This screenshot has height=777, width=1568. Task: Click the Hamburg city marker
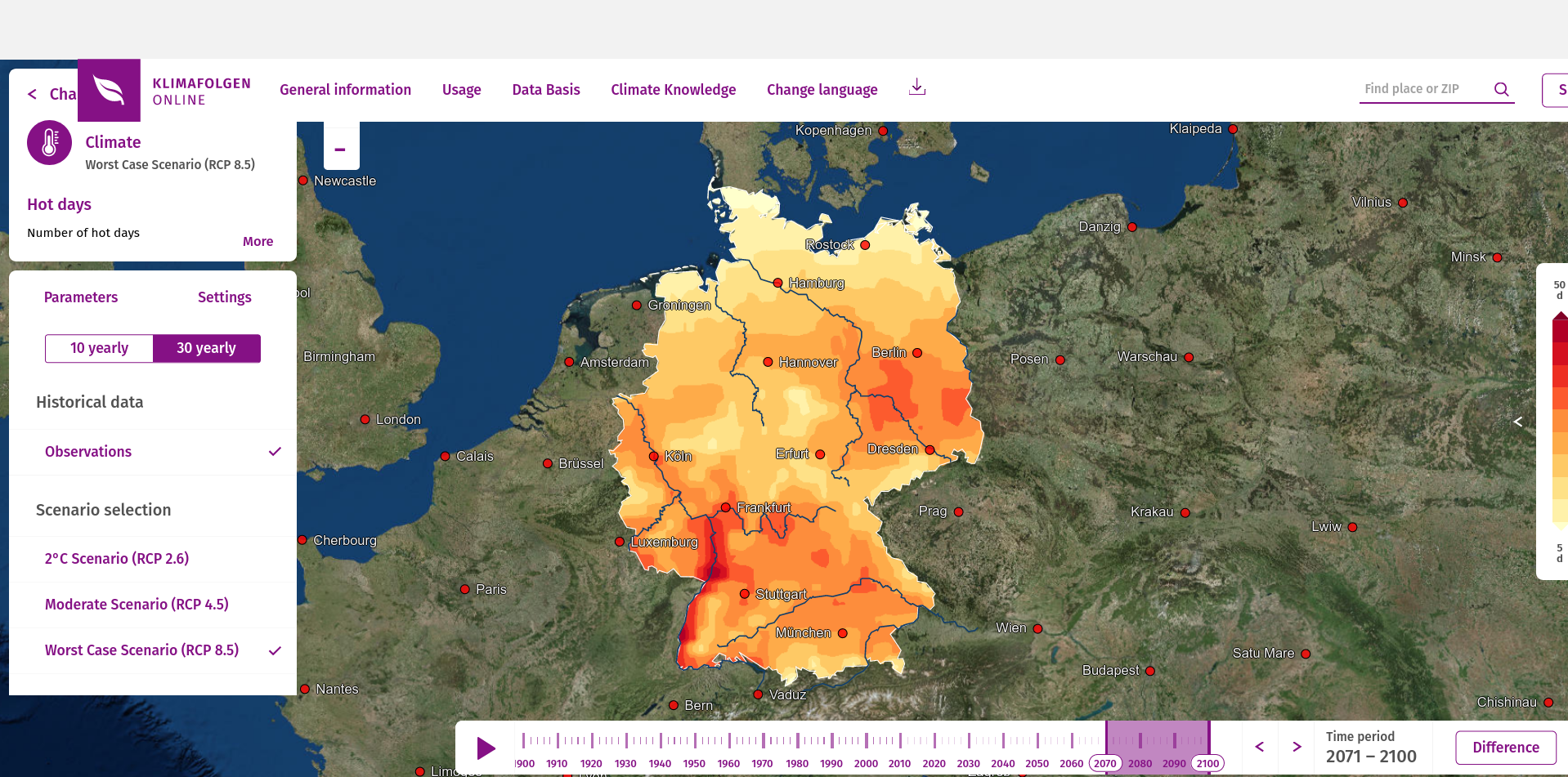click(x=777, y=283)
